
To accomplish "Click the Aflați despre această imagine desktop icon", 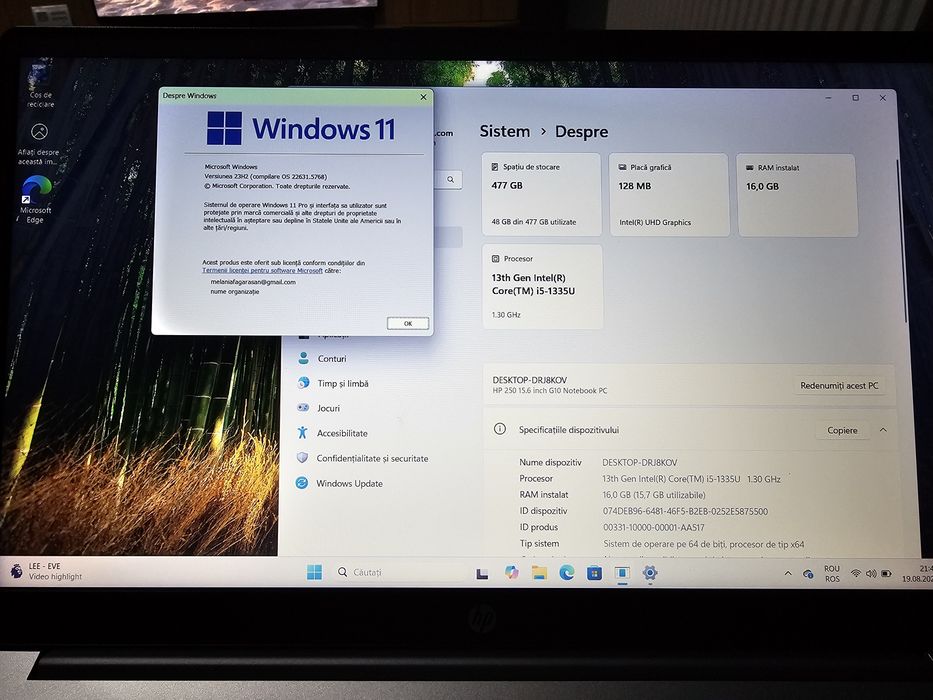I will point(39,144).
